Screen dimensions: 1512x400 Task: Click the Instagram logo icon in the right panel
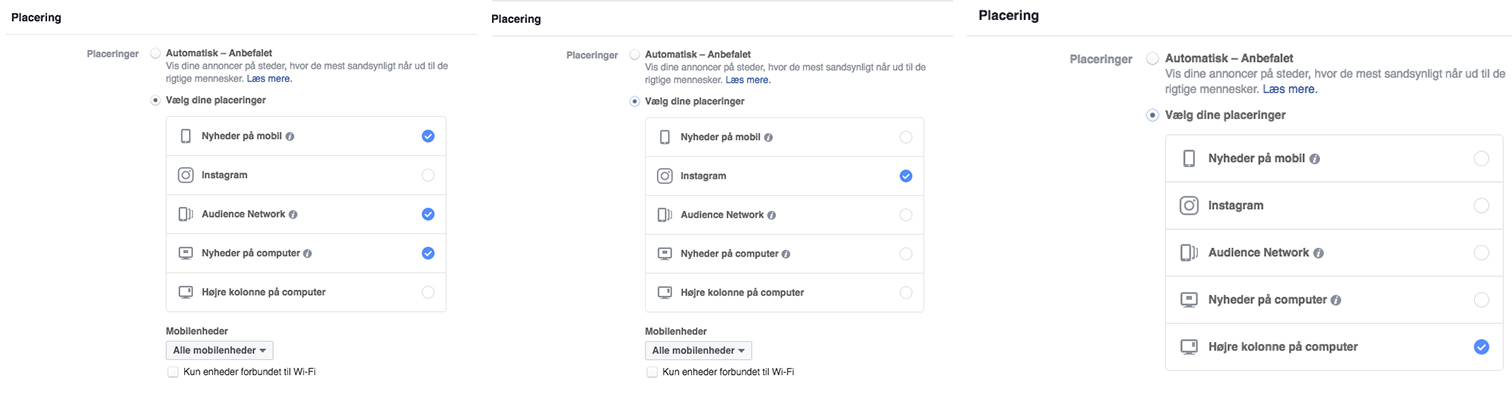[1189, 206]
